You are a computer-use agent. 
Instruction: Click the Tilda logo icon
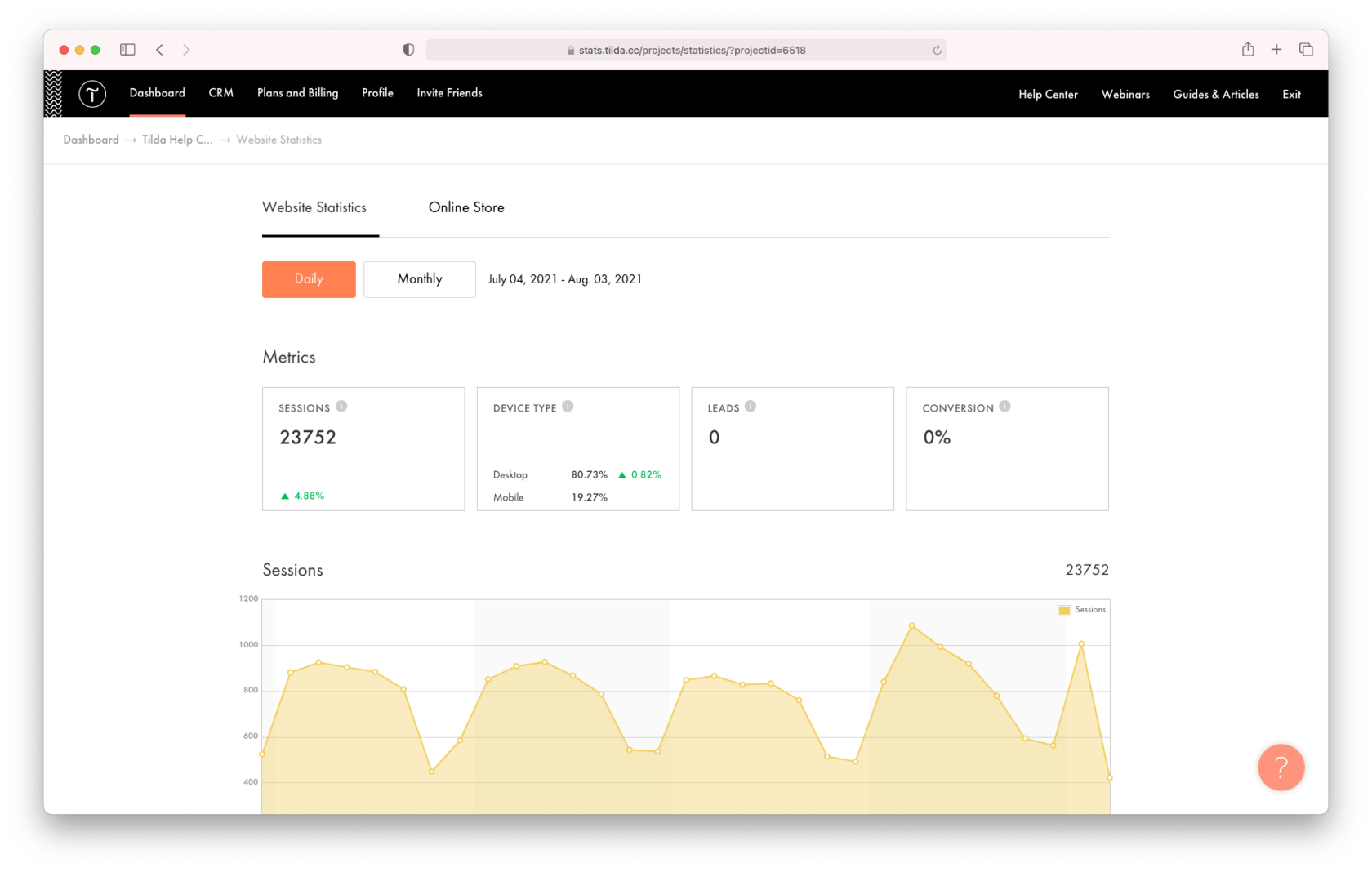[x=92, y=94]
